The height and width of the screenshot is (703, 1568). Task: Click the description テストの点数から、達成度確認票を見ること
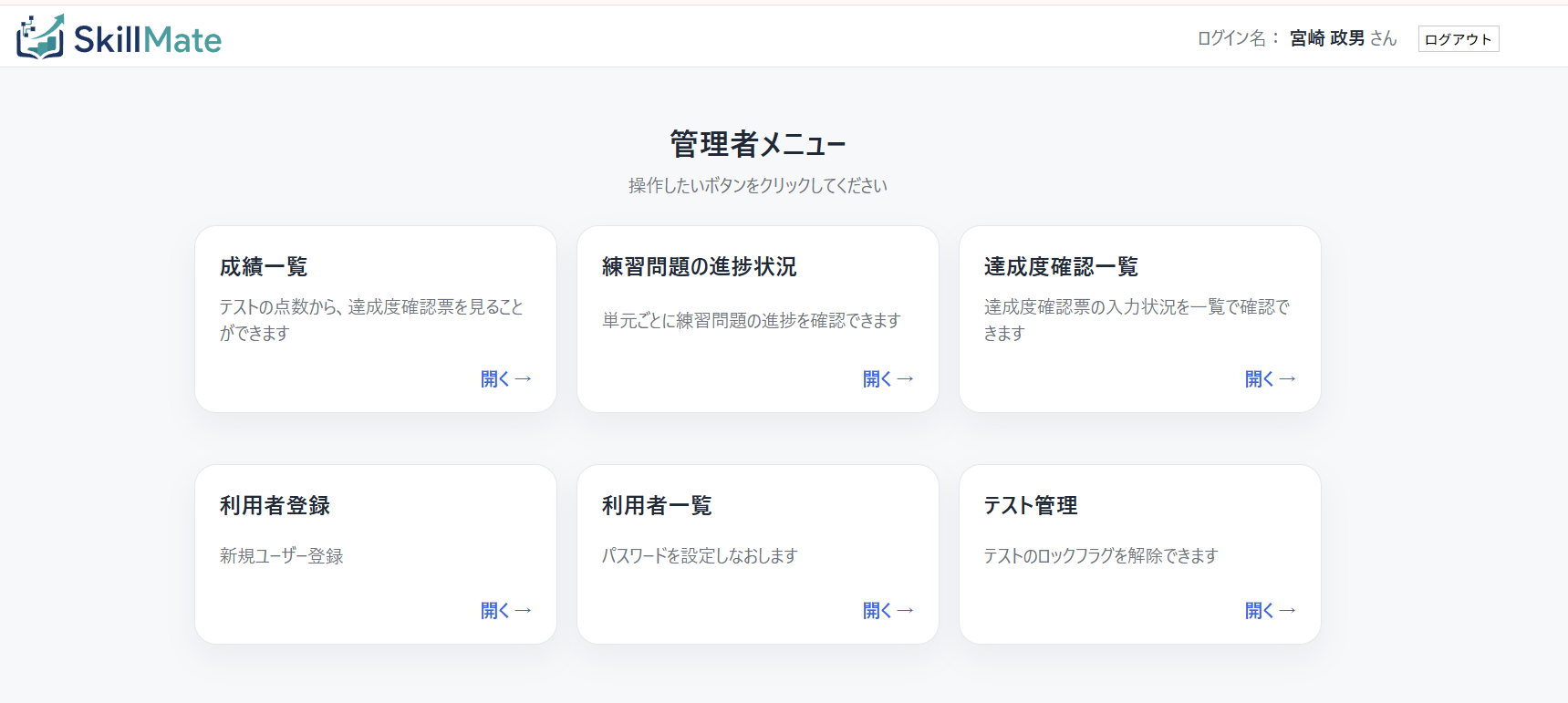372,307
